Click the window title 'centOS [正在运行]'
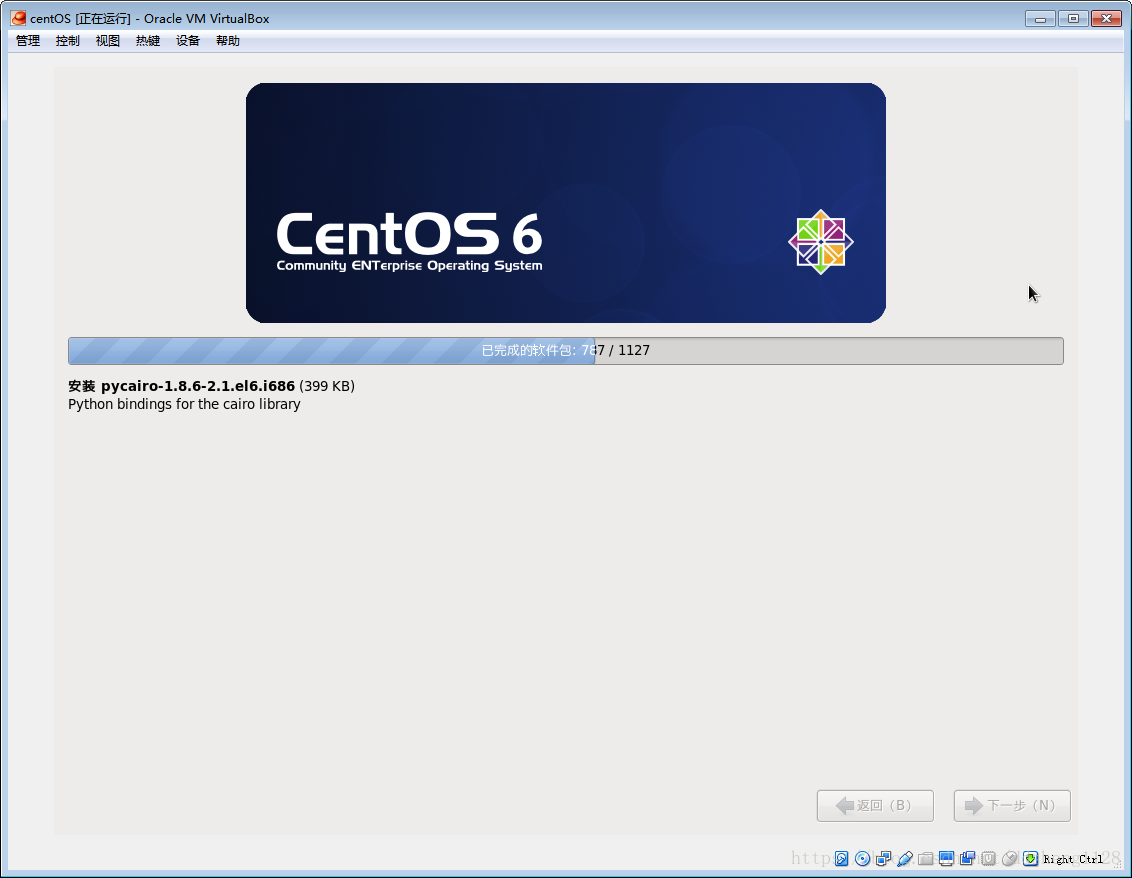Viewport: 1132px width, 878px height. [x=80, y=19]
